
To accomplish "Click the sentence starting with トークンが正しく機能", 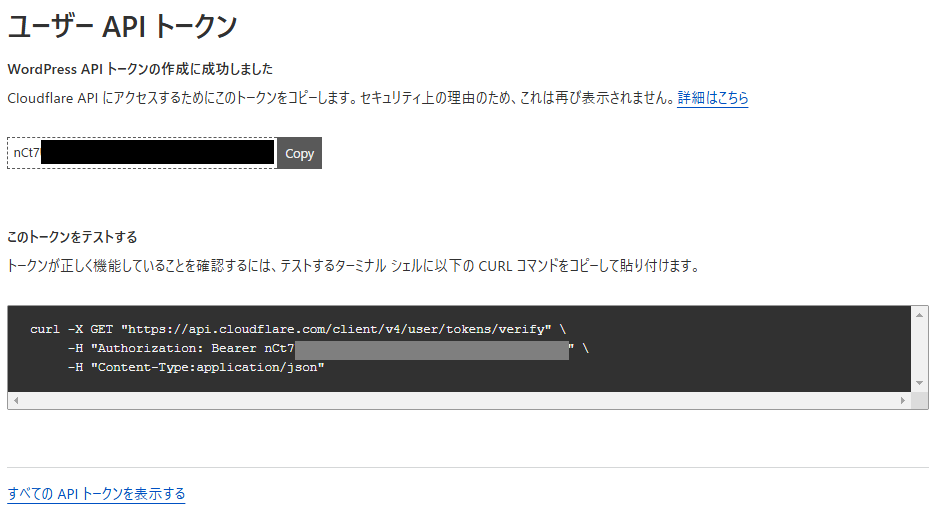I will (x=353, y=265).
